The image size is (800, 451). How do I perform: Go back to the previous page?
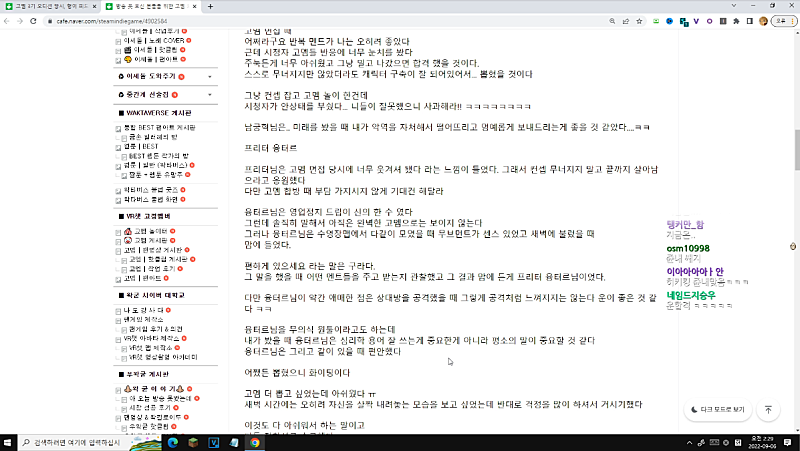(7, 21)
